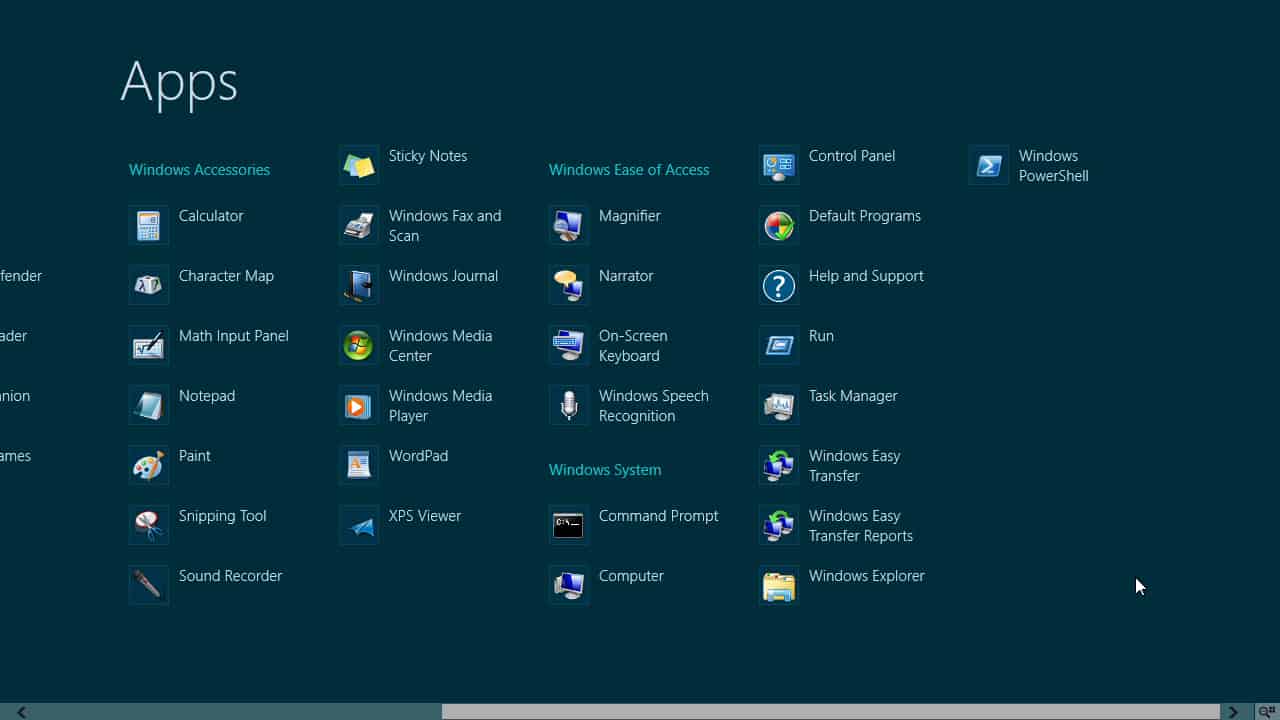Click the "Windows Media Player" label
Image resolution: width=1280 pixels, height=720 pixels.
[440, 406]
